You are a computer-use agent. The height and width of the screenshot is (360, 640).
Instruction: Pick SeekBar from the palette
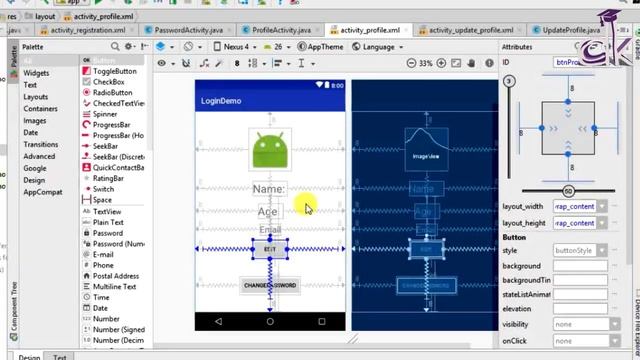101,146
